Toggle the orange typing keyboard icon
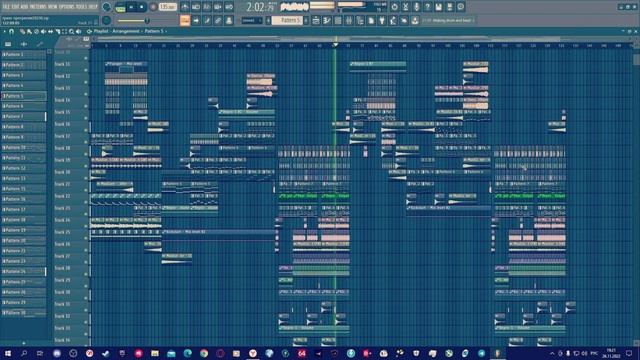 pyautogui.click(x=185, y=20)
